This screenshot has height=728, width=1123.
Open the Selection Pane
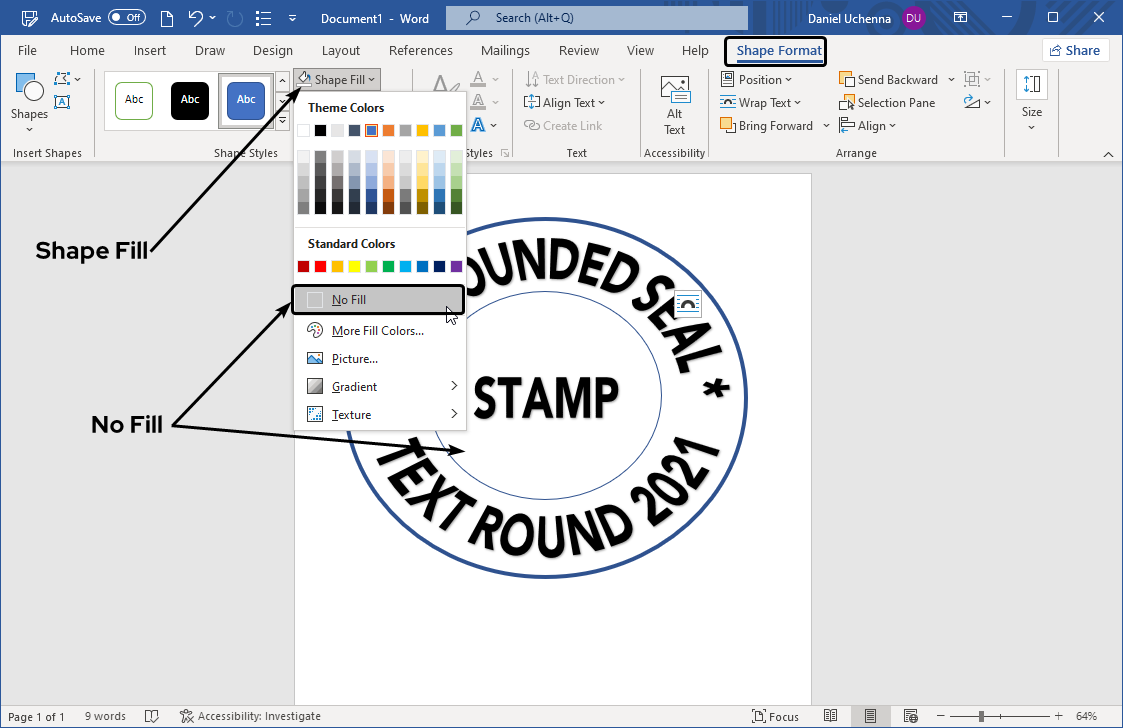click(887, 102)
